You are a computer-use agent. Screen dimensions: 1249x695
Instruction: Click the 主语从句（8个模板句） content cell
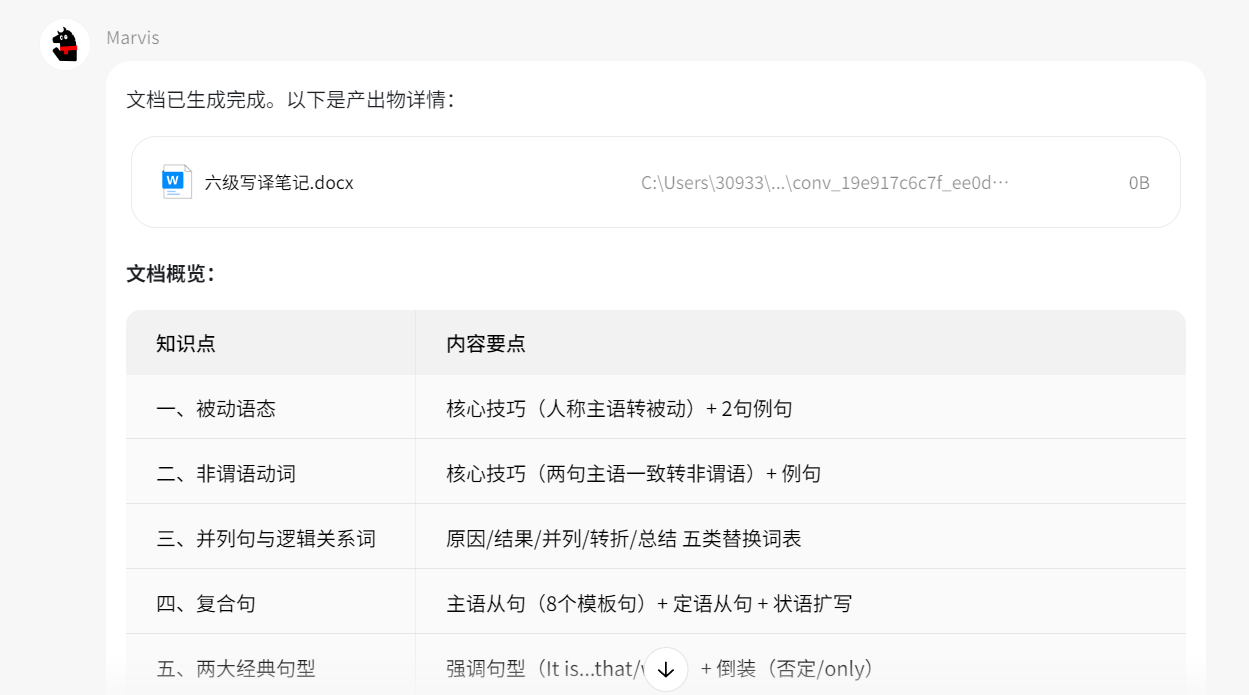click(x=801, y=603)
